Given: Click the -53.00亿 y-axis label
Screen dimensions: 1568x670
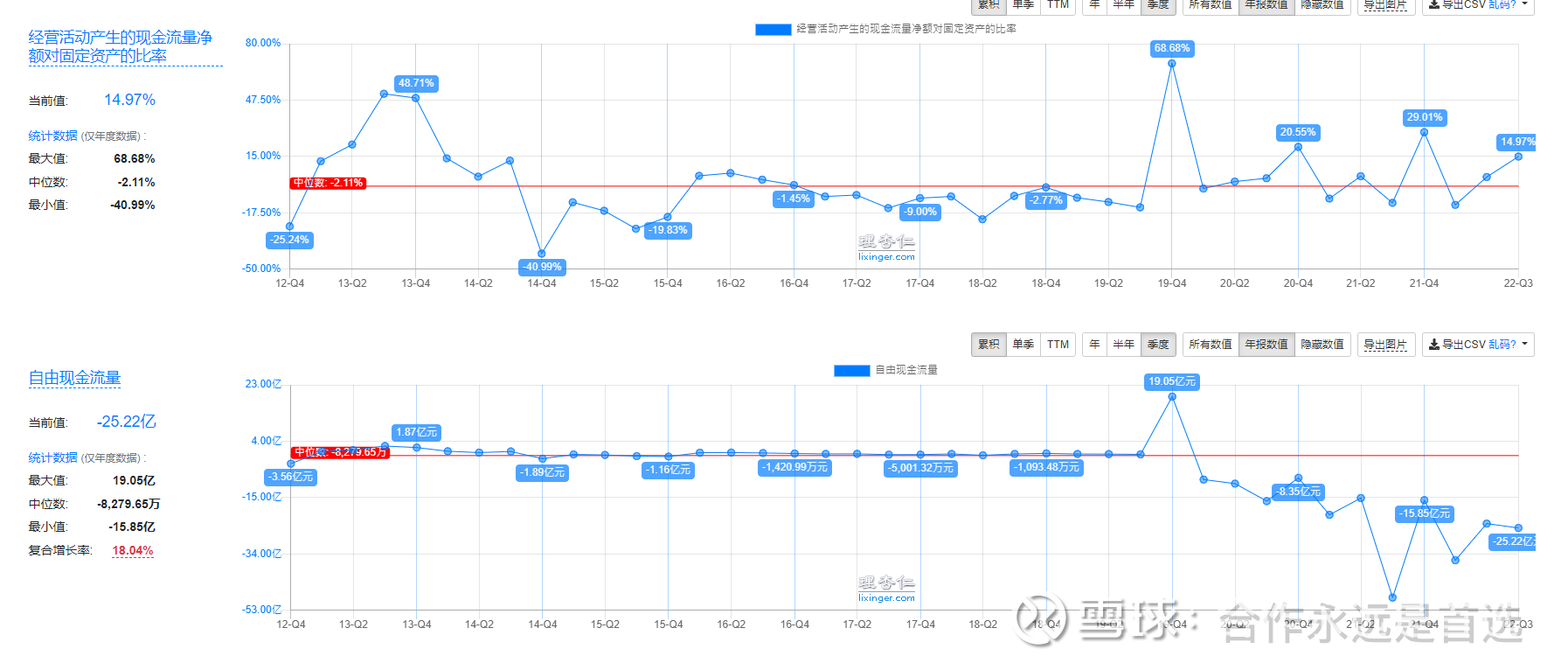Looking at the screenshot, I should click(x=262, y=610).
